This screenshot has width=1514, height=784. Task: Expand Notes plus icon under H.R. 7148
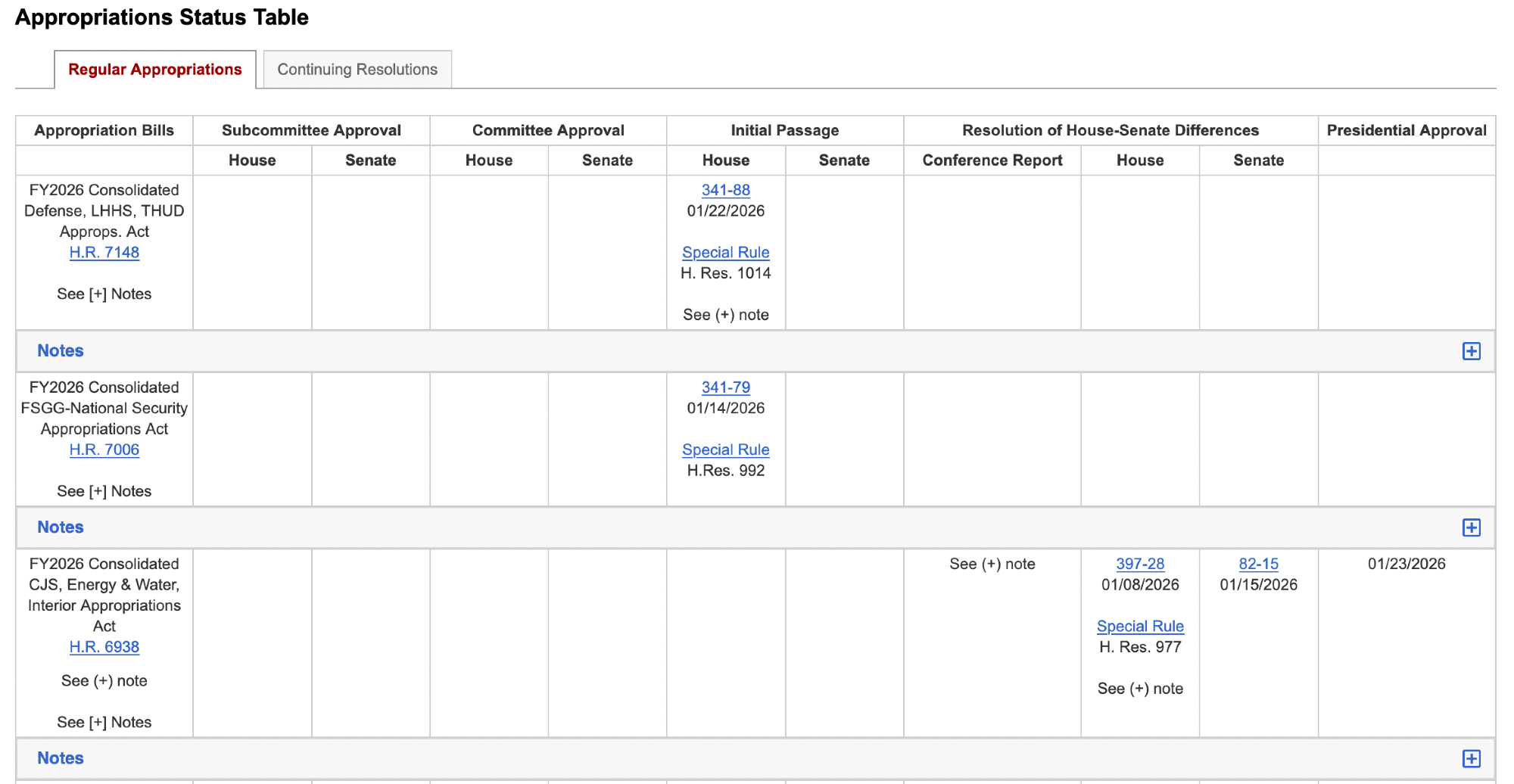point(1471,351)
